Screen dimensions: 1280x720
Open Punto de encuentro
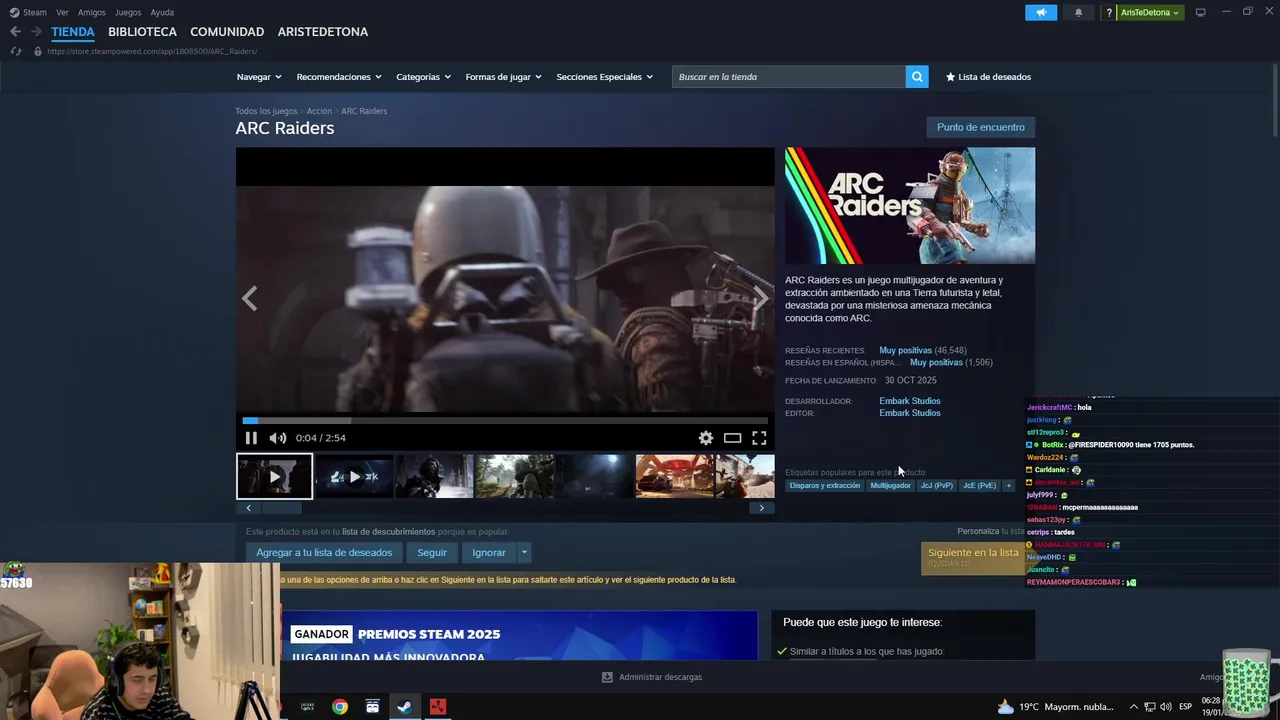click(980, 127)
